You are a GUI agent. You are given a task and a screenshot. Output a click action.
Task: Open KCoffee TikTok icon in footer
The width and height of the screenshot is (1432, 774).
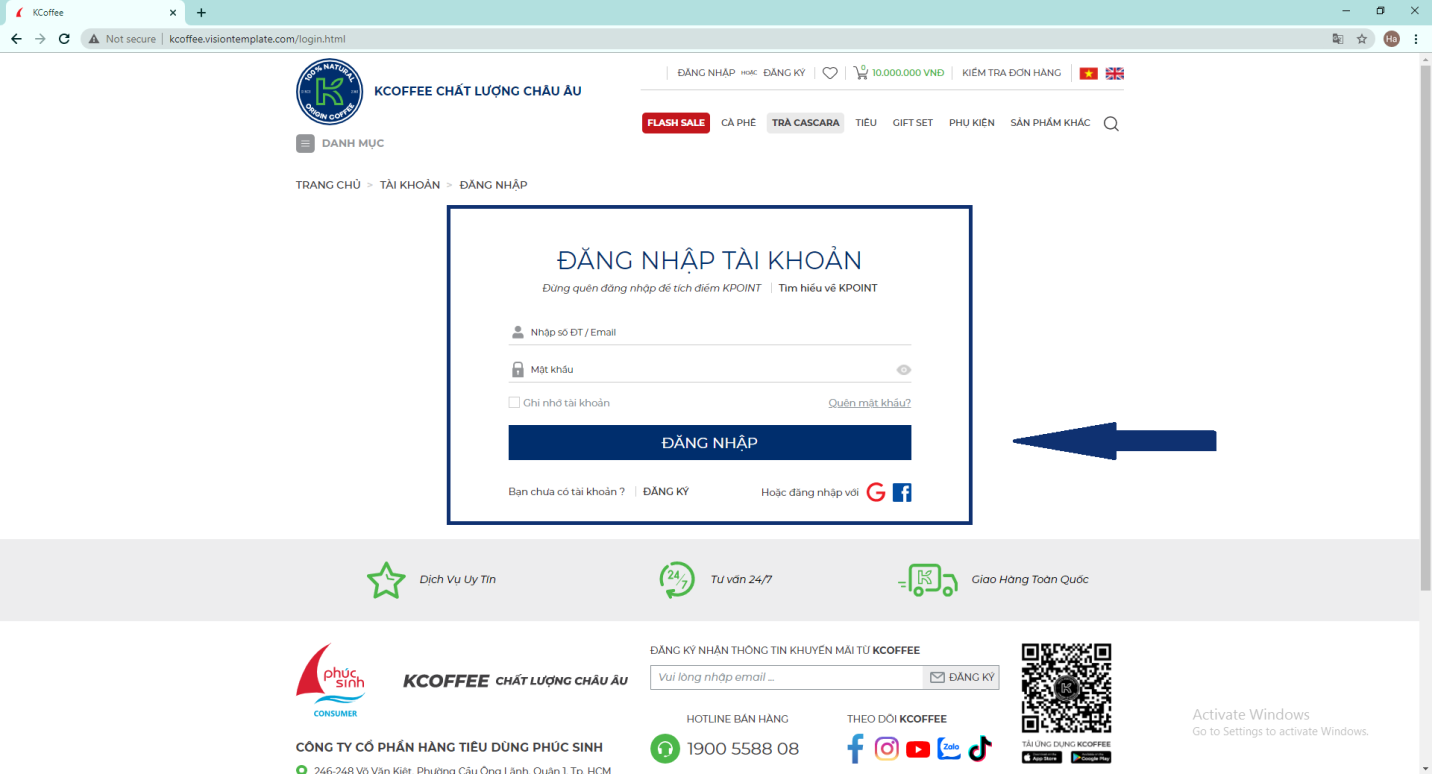click(980, 749)
